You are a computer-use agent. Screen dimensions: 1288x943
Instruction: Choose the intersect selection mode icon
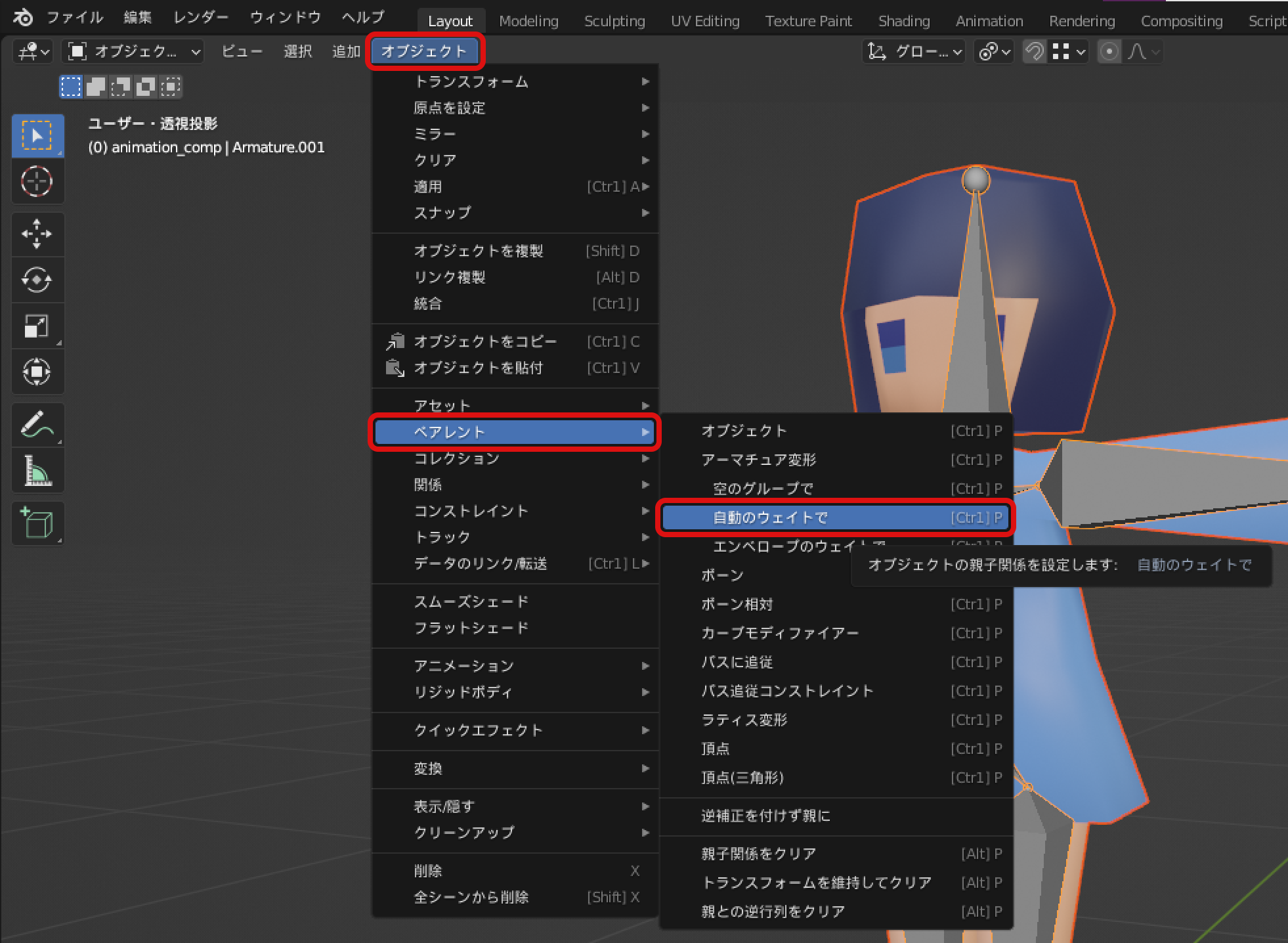tap(171, 86)
